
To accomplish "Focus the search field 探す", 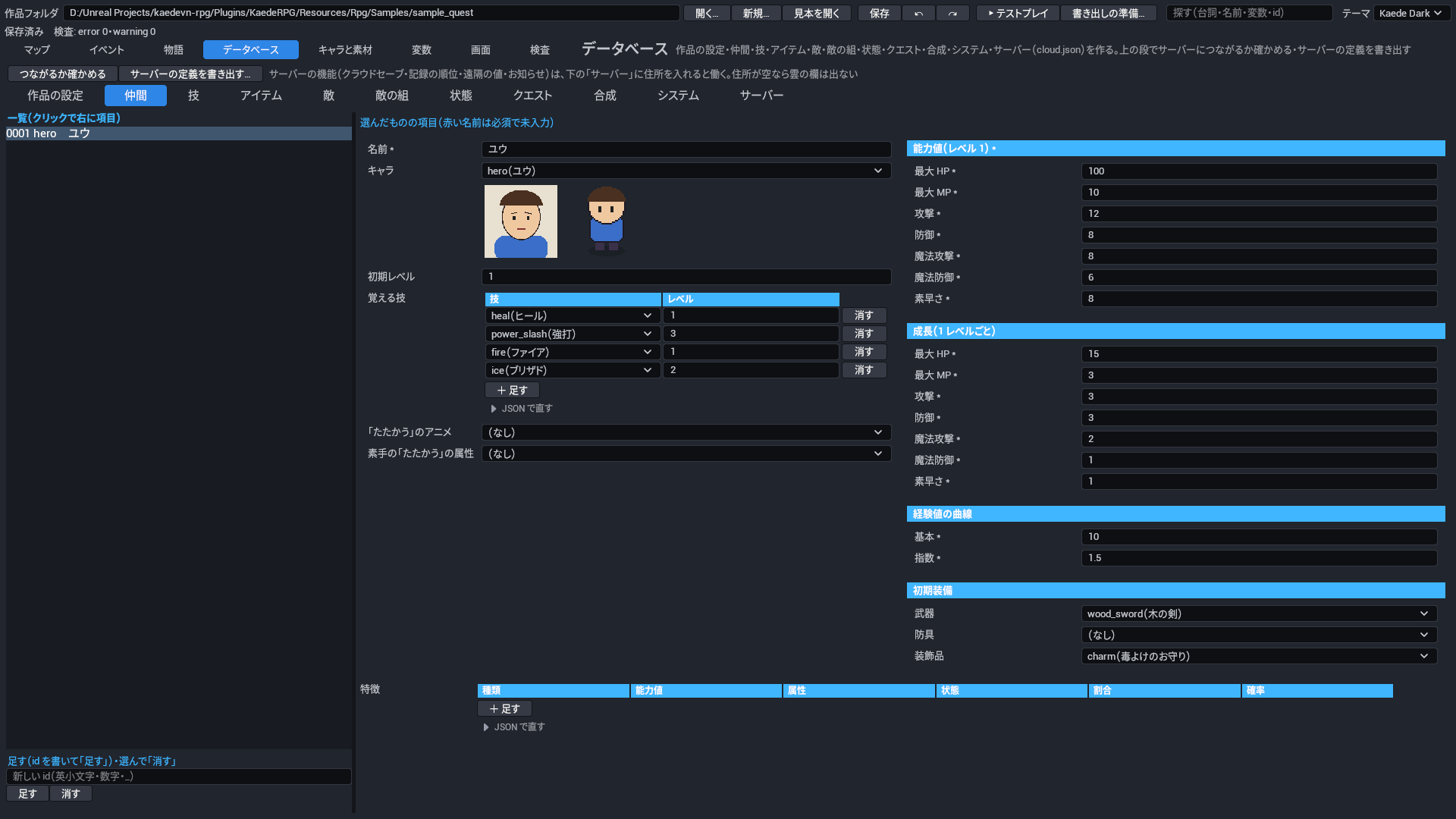I will coord(1248,13).
